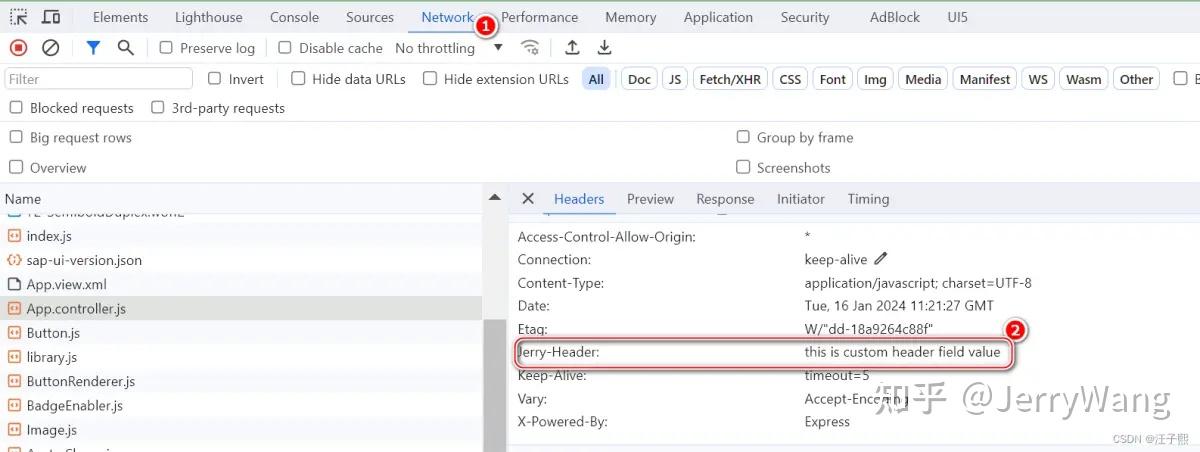Viewport: 1200px width, 452px height.
Task: Export HAR file download icon
Action: click(604, 47)
